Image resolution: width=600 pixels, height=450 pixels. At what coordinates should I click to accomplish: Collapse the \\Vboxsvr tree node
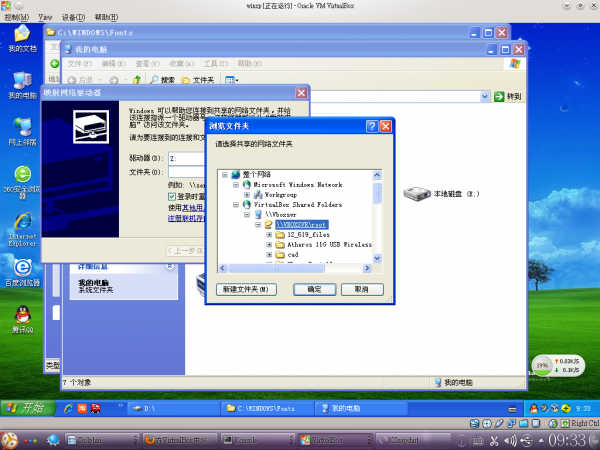247,215
